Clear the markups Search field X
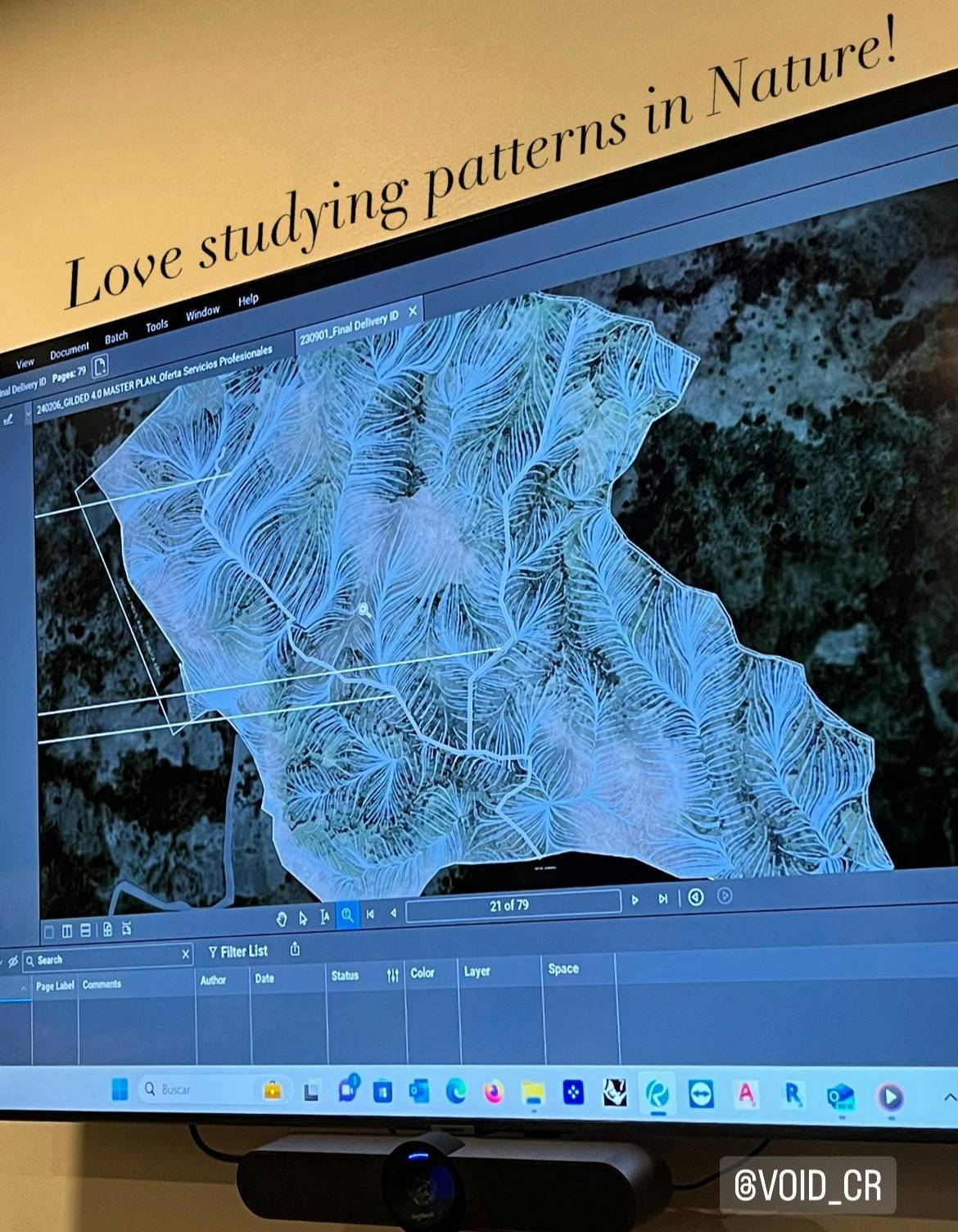958x1232 pixels. point(186,954)
